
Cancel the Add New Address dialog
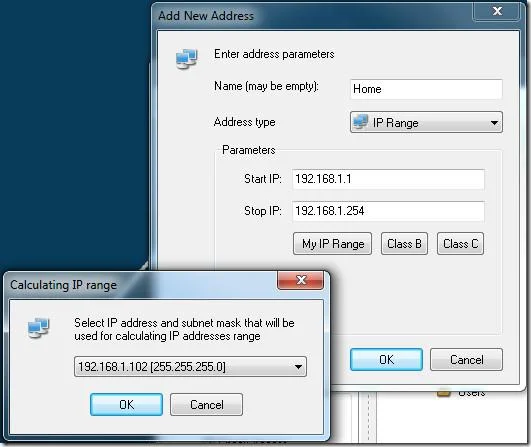(466, 360)
